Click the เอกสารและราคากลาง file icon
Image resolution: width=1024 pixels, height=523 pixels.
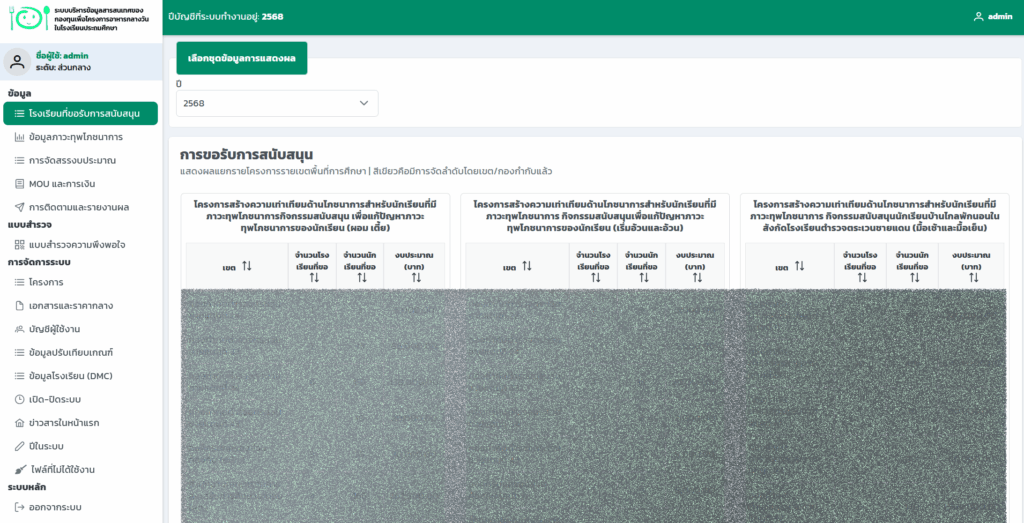coord(20,305)
